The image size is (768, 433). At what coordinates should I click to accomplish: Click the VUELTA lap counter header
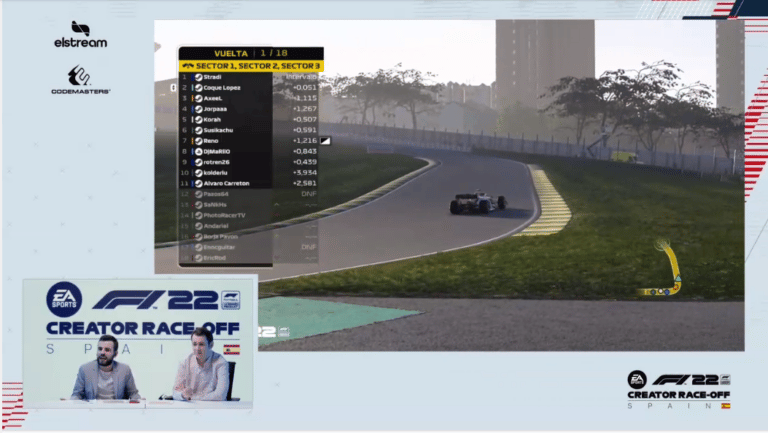click(x=251, y=53)
